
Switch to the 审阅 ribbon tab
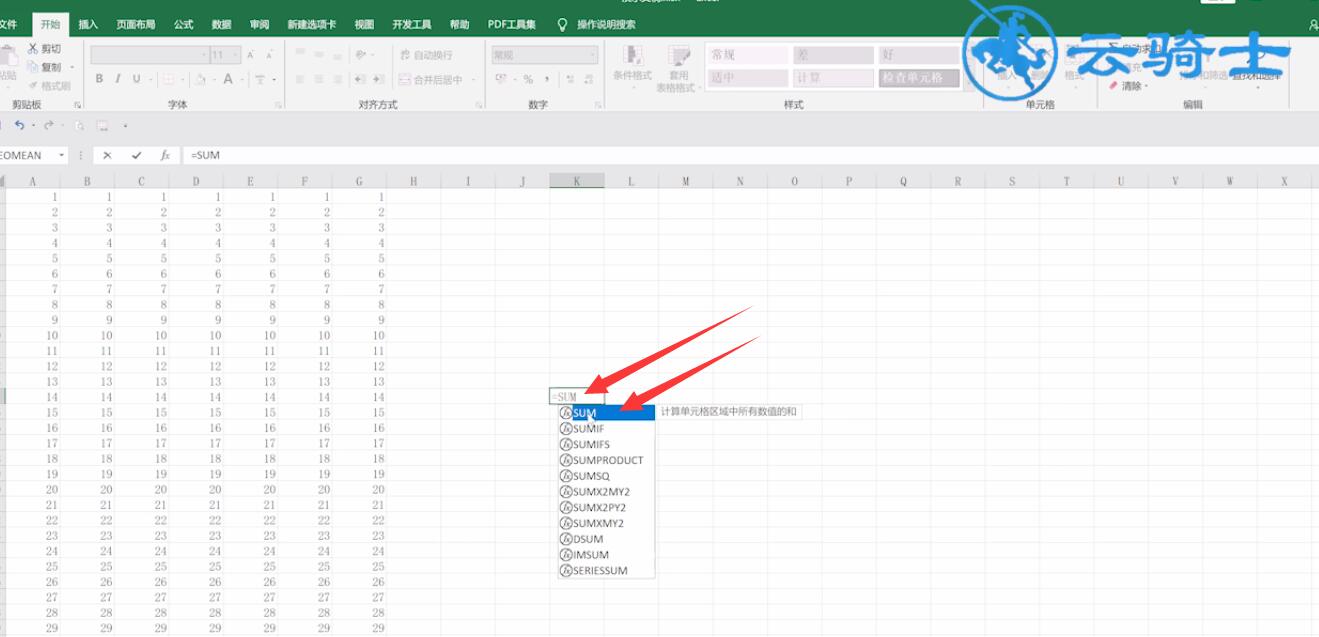tap(259, 24)
